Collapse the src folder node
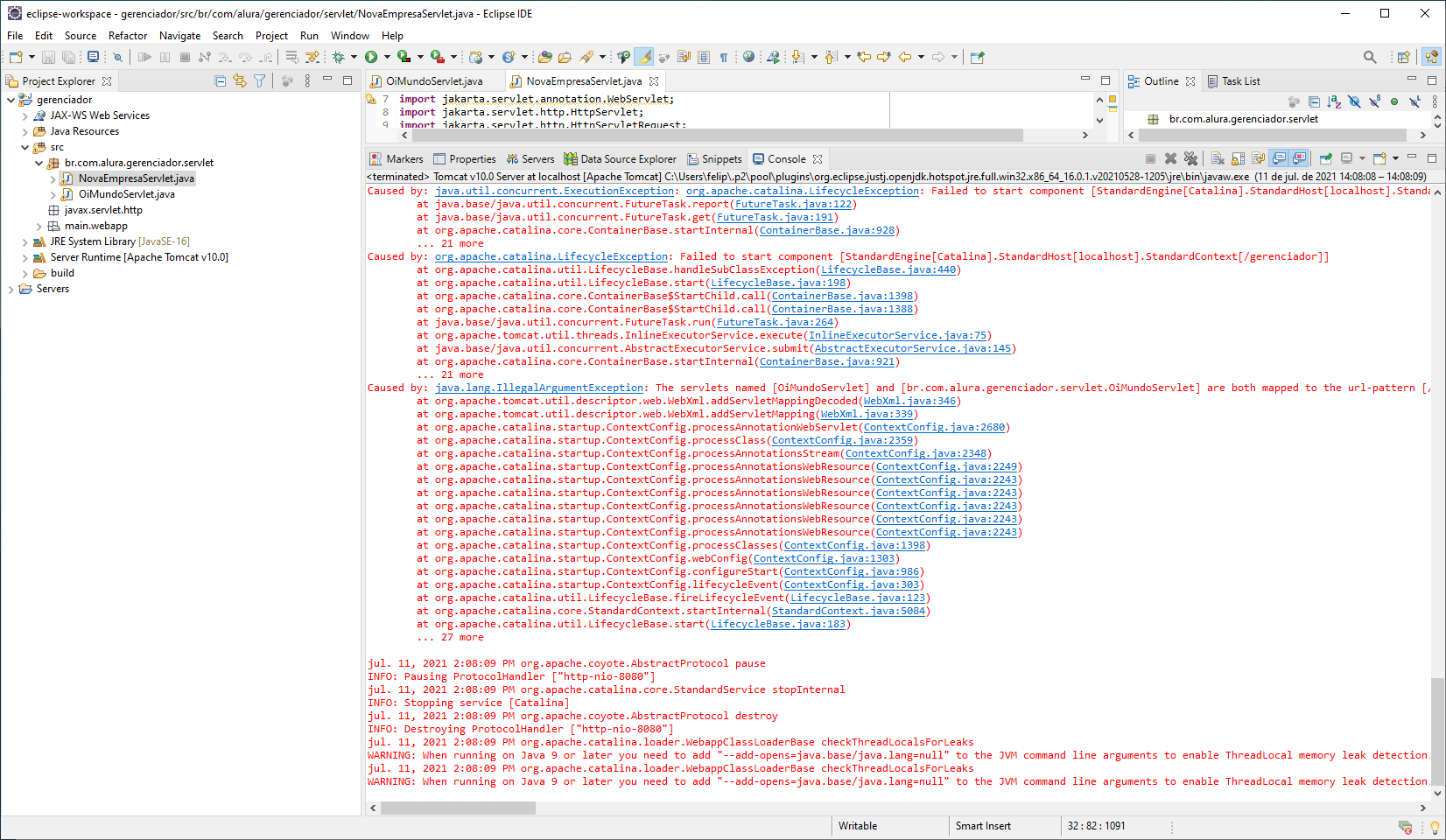 [25, 147]
